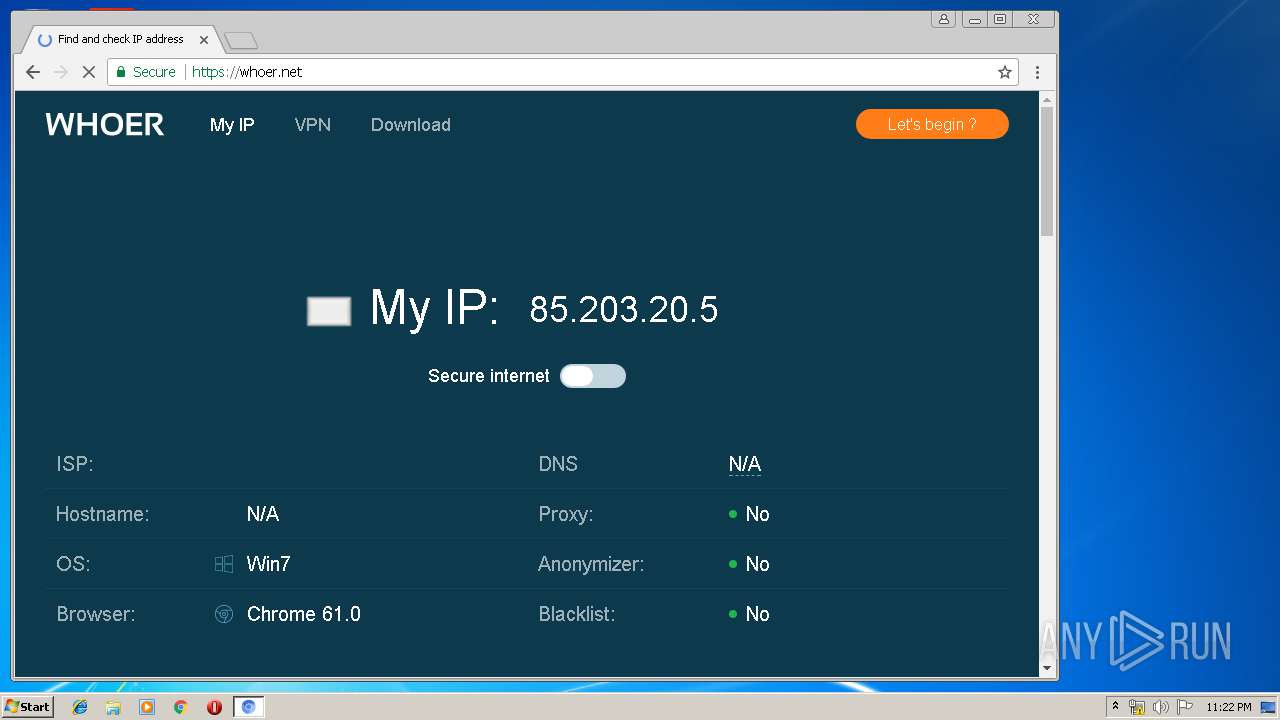This screenshot has width=1280, height=720.
Task: Click the Hostname N/A value
Action: [x=263, y=514]
